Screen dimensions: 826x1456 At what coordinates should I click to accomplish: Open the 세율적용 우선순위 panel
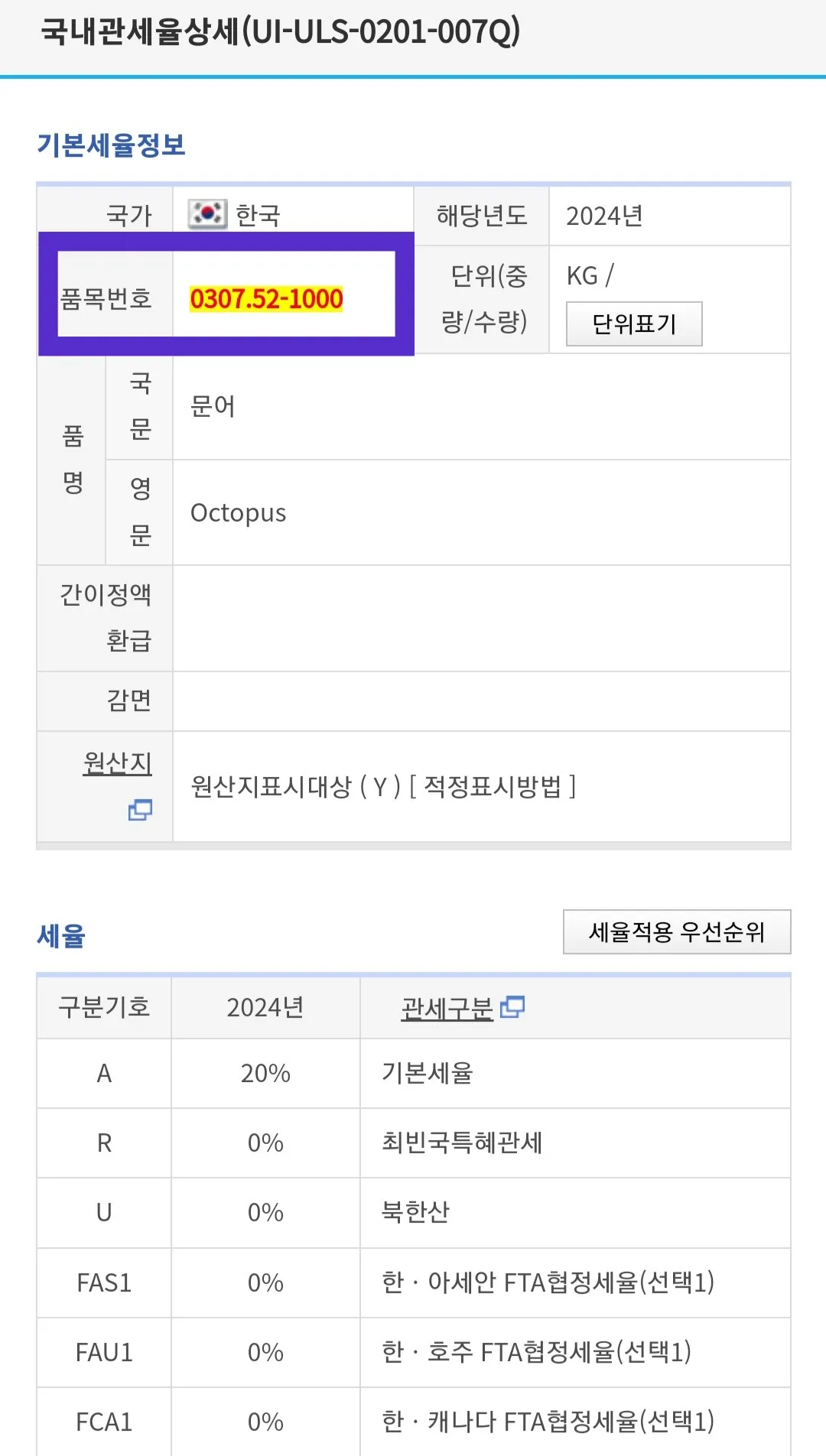[676, 931]
